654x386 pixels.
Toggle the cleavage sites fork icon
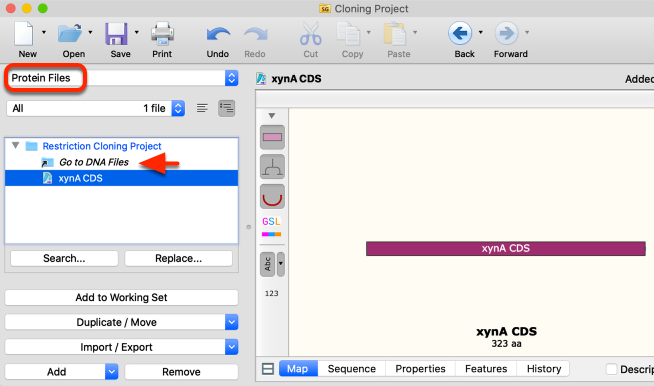pos(272,167)
